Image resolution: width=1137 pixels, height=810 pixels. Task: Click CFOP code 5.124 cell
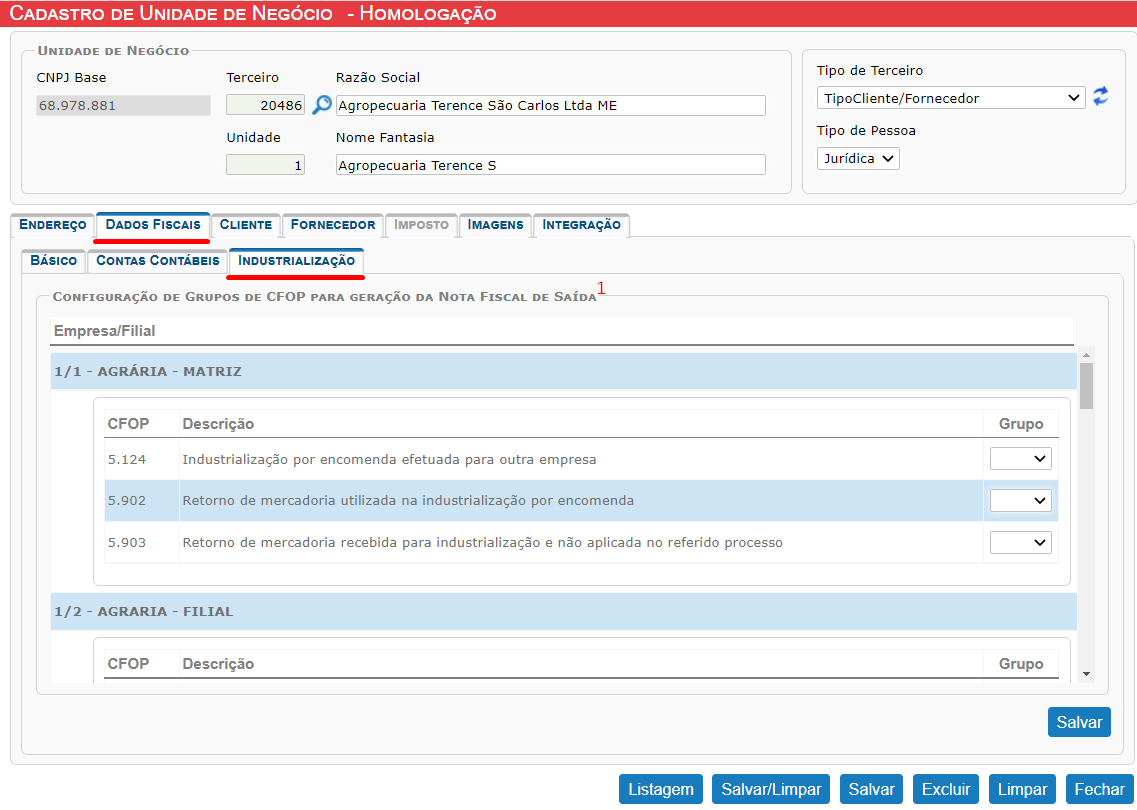point(142,459)
